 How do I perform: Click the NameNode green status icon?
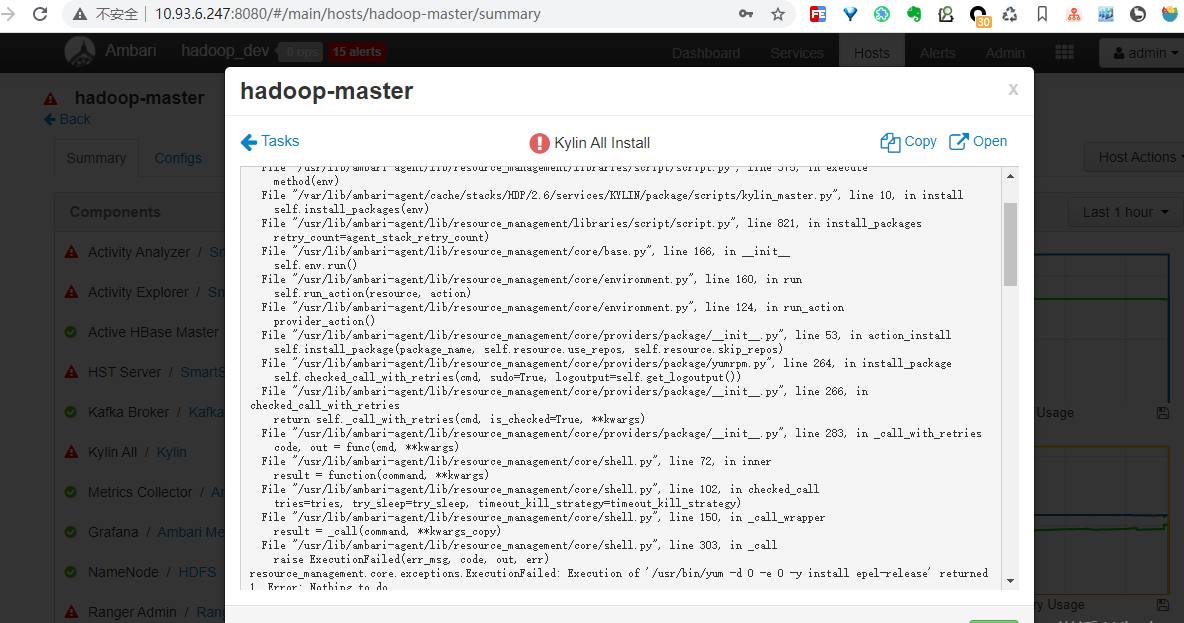click(71, 572)
